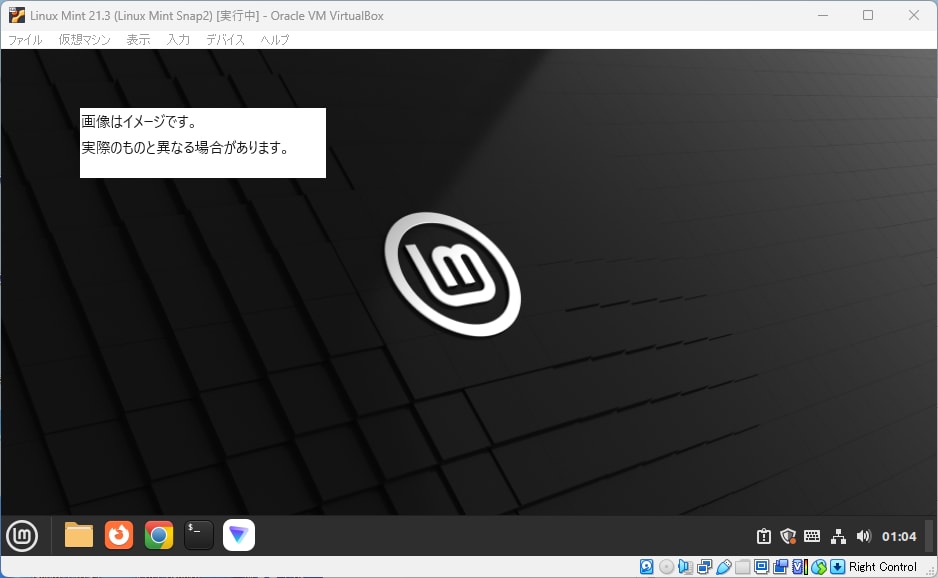Open the Terminal launcher in panel

[x=199, y=535]
